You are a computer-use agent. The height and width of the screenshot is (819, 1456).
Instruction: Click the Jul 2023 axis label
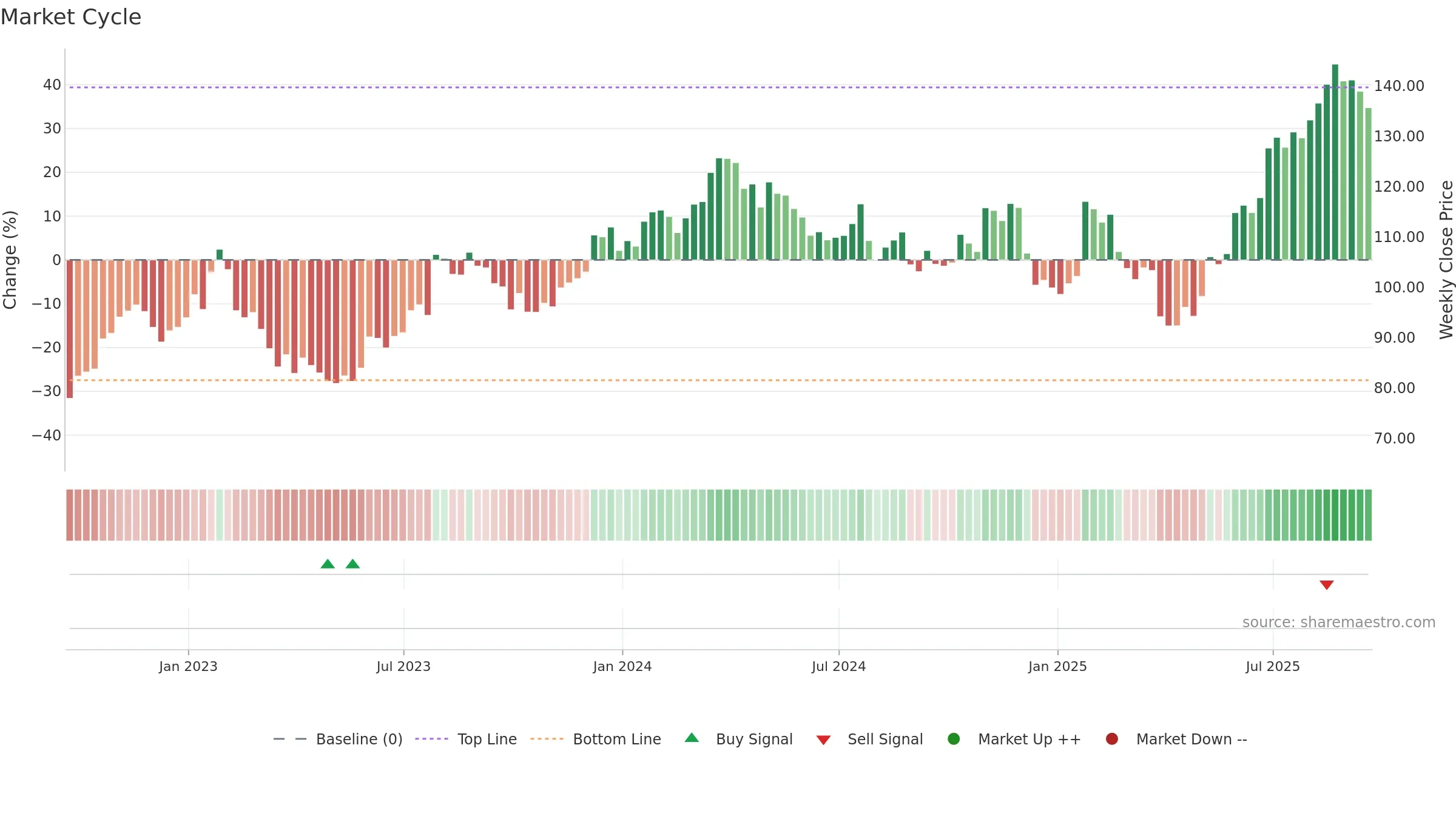click(403, 666)
